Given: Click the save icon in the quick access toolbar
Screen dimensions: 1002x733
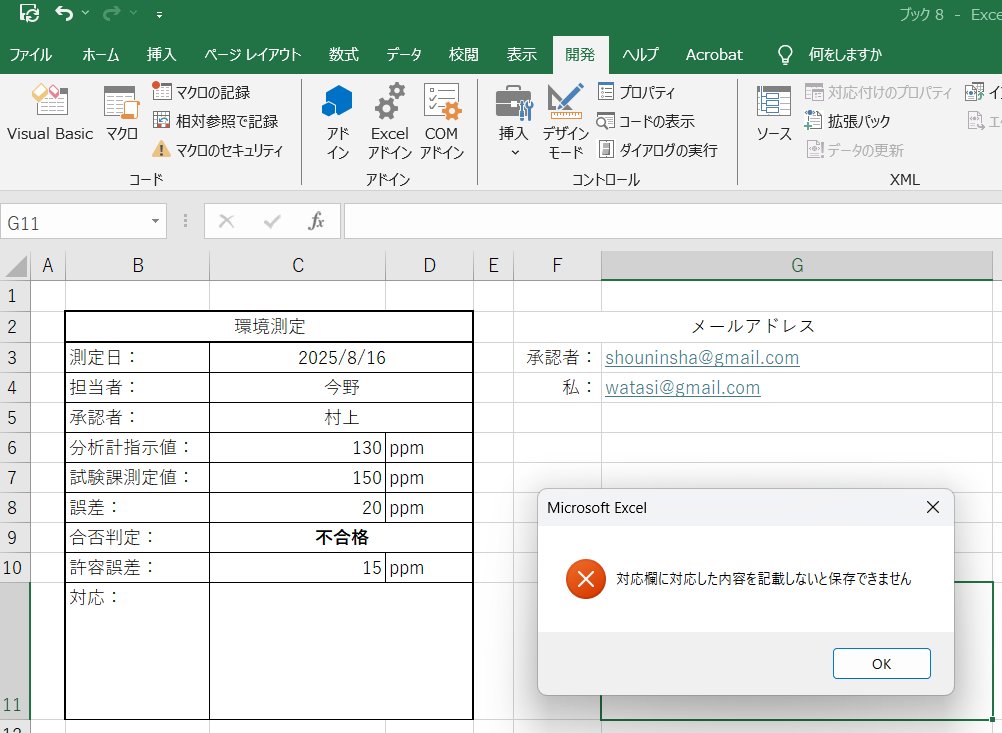Looking at the screenshot, I should pyautogui.click(x=29, y=13).
